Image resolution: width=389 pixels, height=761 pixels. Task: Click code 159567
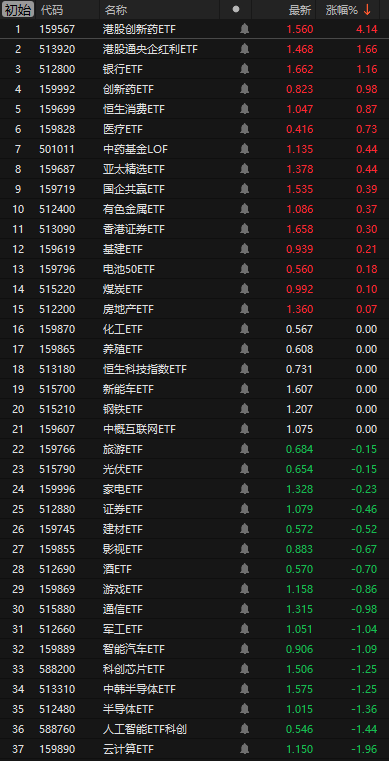click(57, 29)
